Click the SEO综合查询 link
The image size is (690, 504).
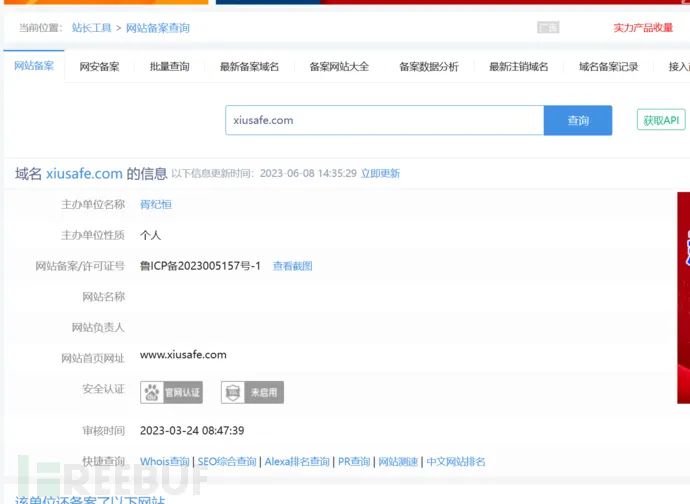coord(227,462)
